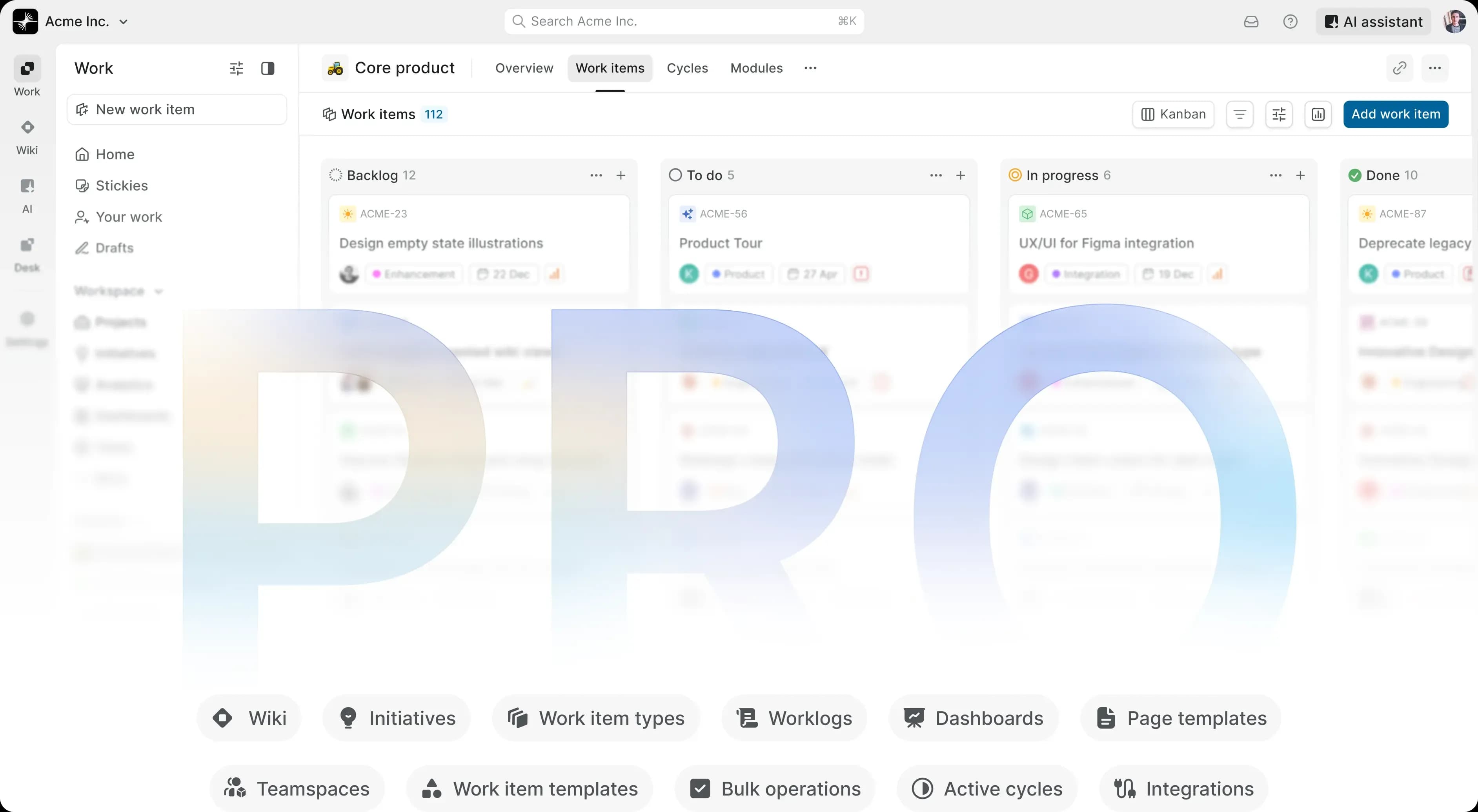Switch to the Modules tab
The height and width of the screenshot is (812, 1478).
(x=756, y=68)
